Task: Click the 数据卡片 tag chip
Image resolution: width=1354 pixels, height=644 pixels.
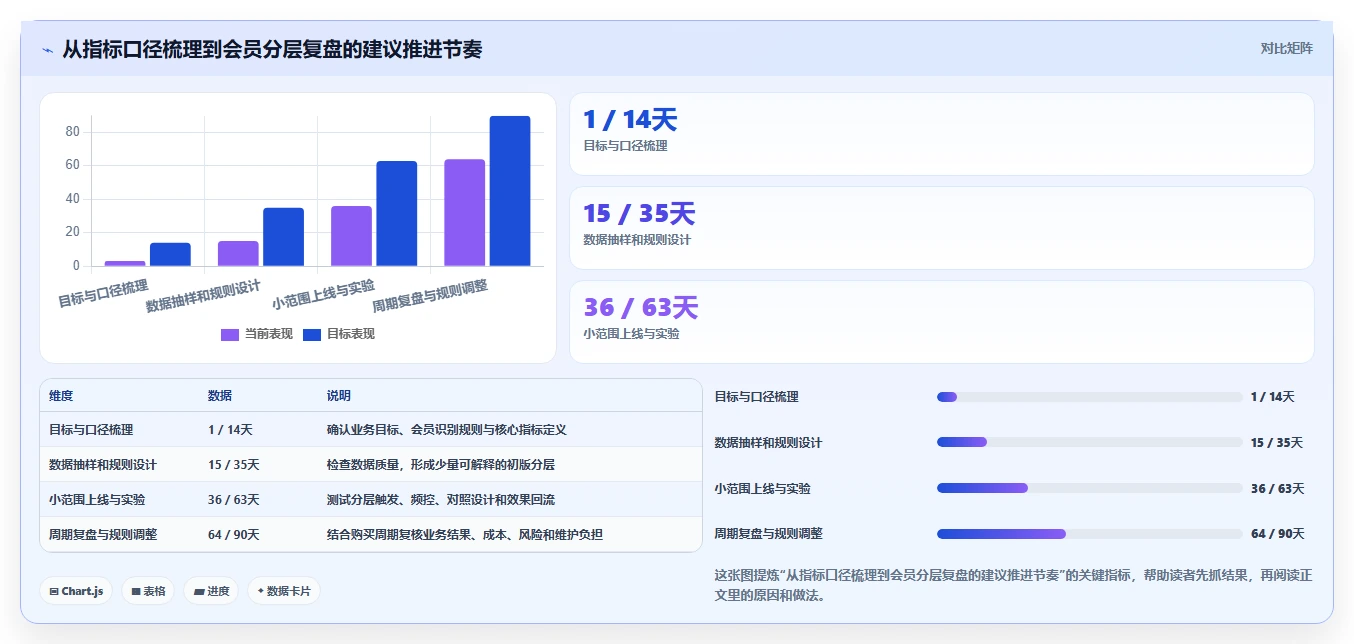Action: pyautogui.click(x=284, y=591)
